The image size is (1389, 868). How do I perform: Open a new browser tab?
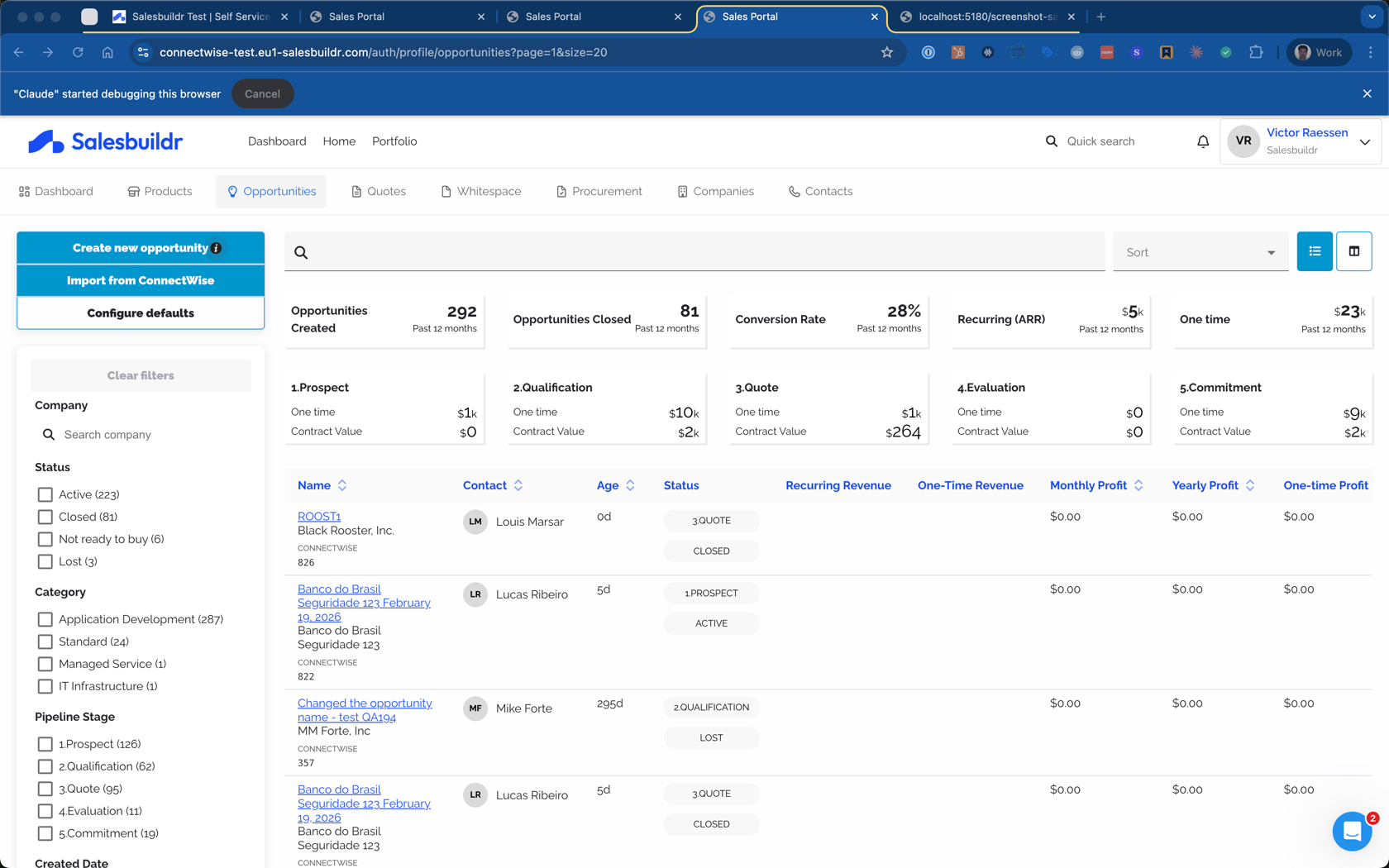coord(1101,17)
